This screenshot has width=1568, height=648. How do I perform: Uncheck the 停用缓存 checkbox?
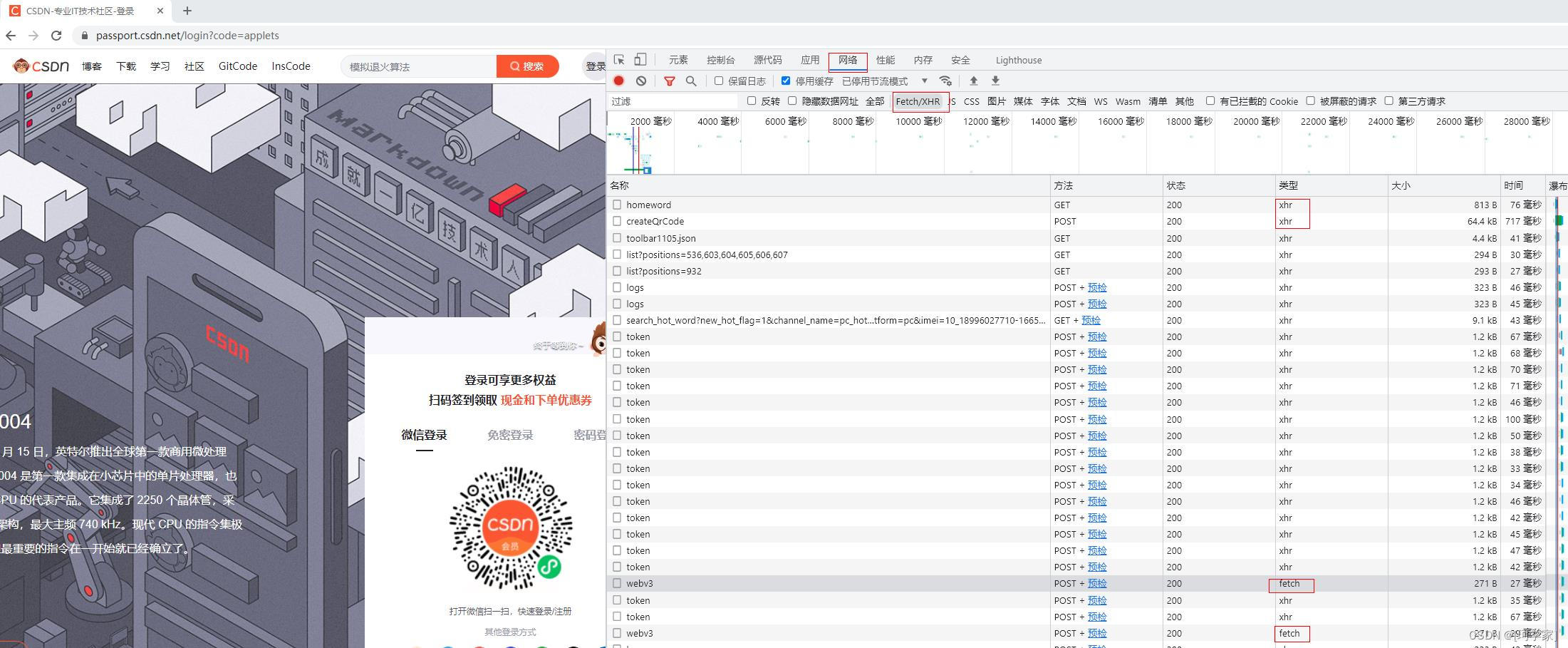click(x=786, y=81)
